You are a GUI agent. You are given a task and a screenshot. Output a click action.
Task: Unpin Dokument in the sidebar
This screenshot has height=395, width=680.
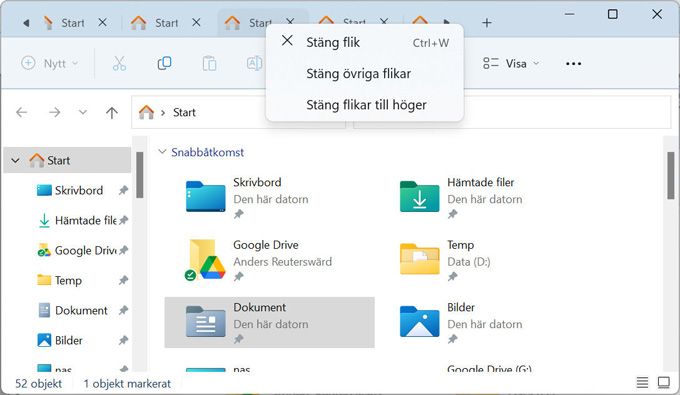pyautogui.click(x=124, y=310)
